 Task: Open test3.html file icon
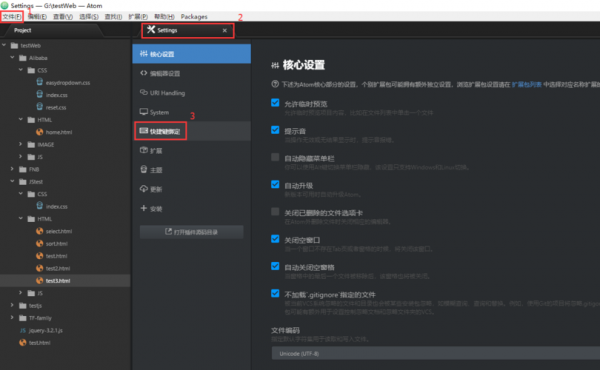click(39, 280)
